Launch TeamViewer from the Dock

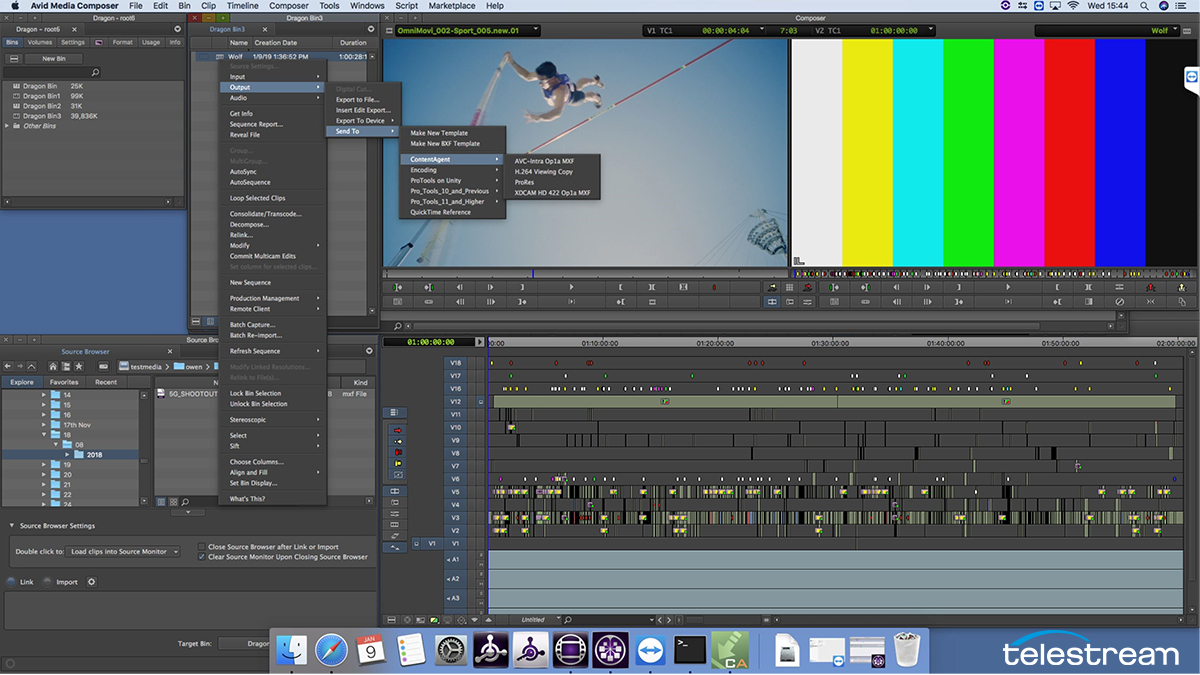click(649, 650)
